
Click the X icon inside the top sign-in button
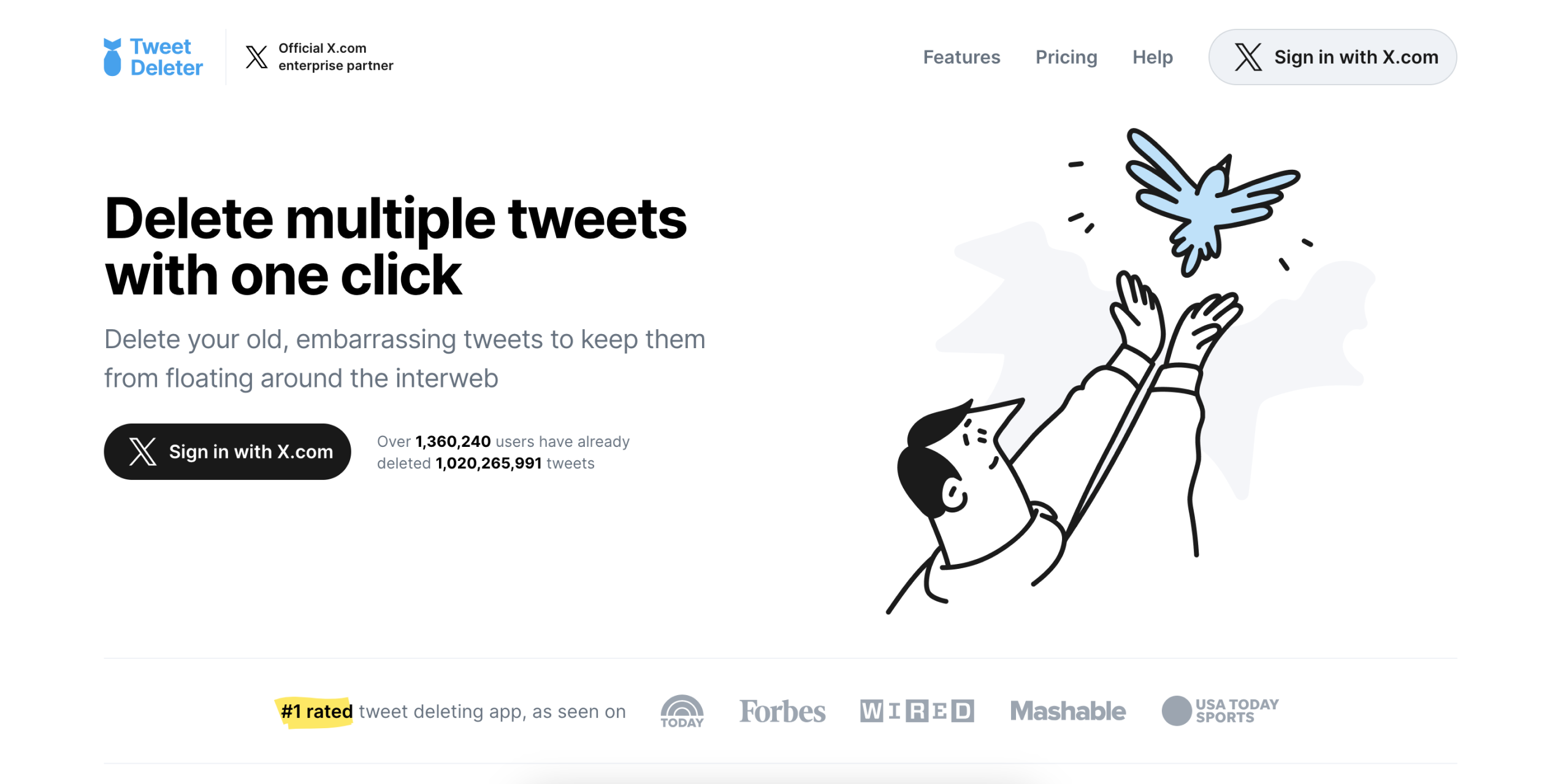1248,57
